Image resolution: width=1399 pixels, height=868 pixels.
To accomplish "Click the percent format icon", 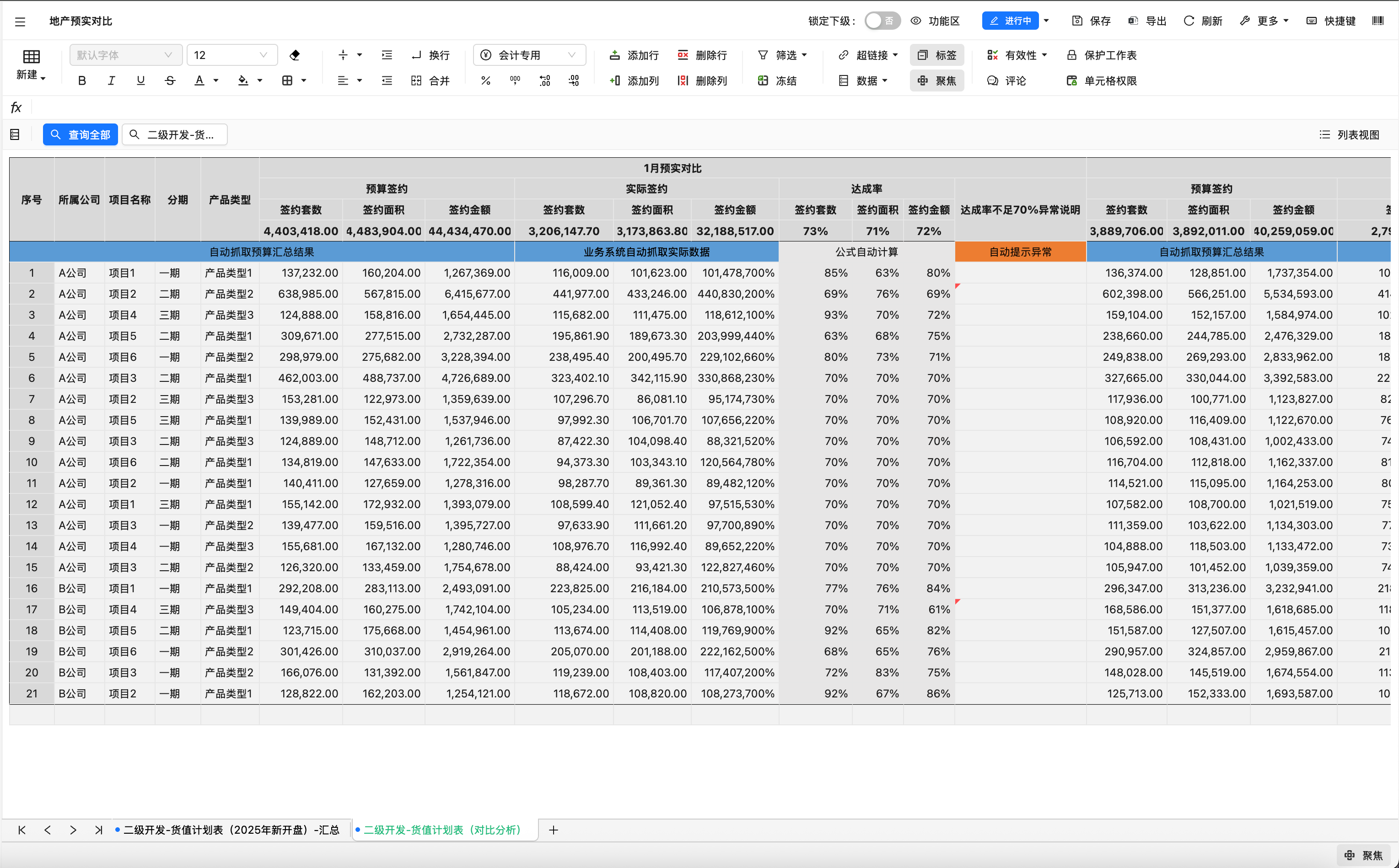I will click(486, 81).
